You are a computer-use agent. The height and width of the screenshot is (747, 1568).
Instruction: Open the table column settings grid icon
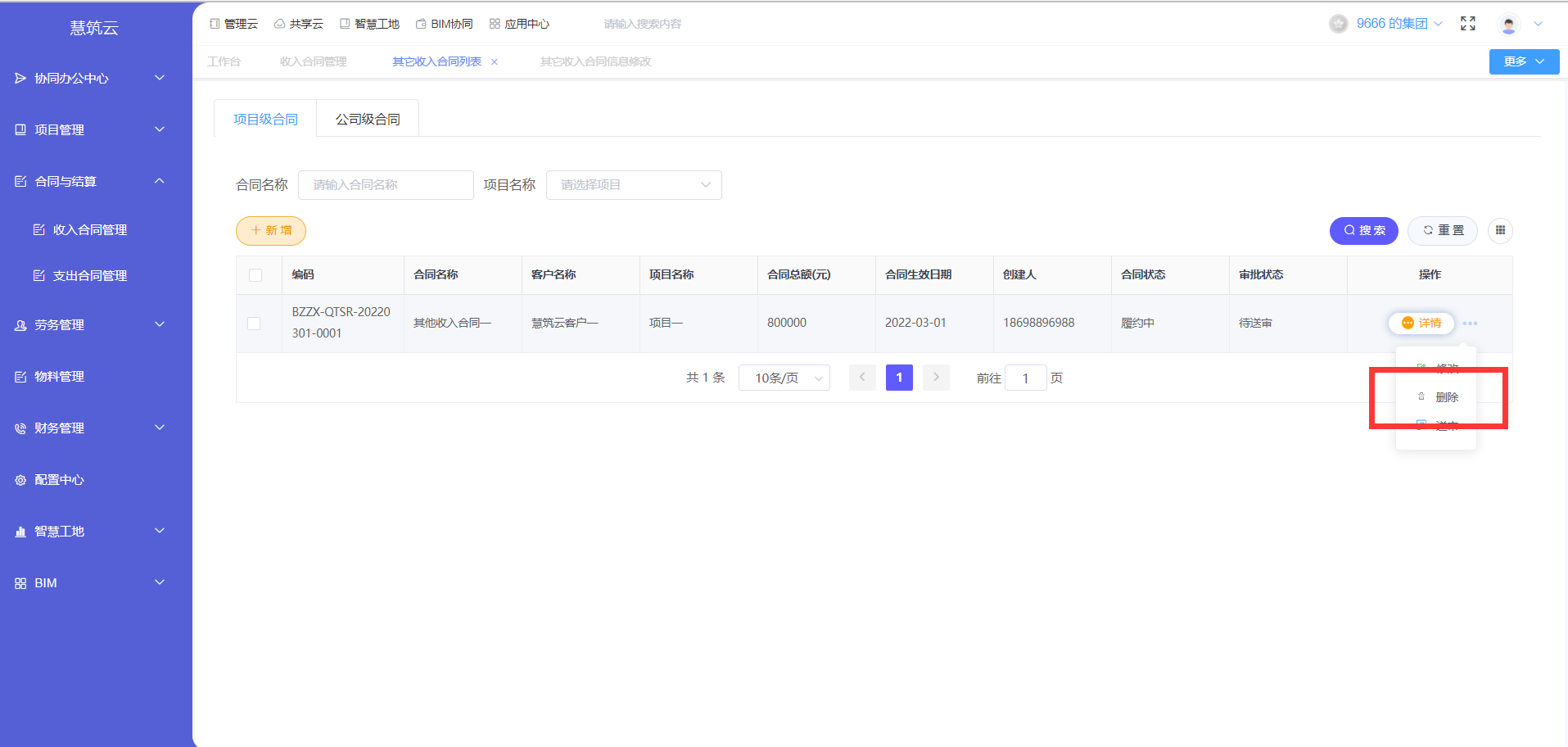click(1500, 230)
